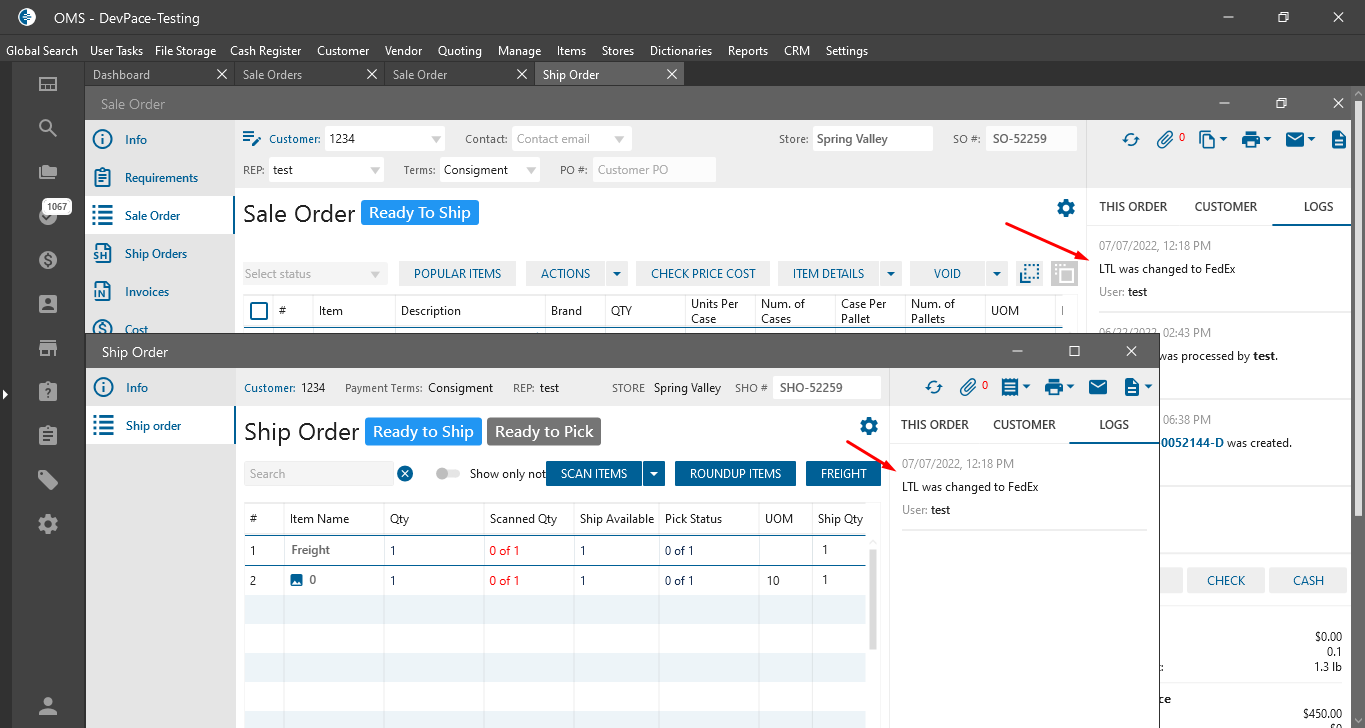Expand the SCAN ITEMS dropdown arrow
1365x728 pixels.
(654, 474)
